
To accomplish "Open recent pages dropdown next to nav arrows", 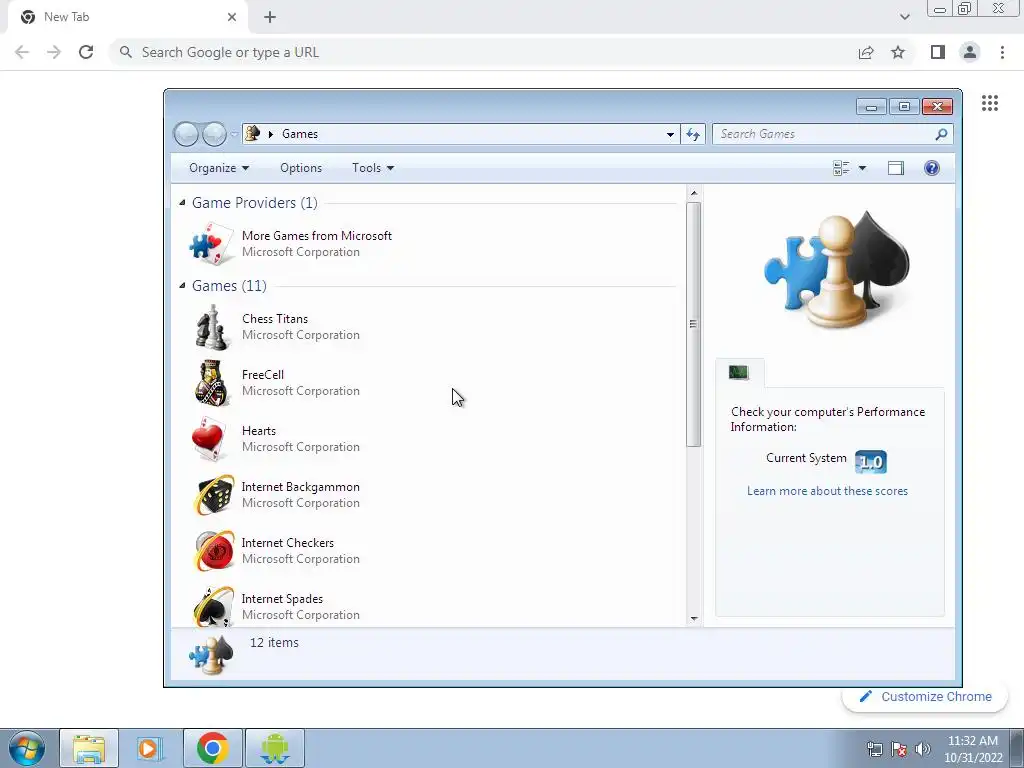I will [x=234, y=135].
